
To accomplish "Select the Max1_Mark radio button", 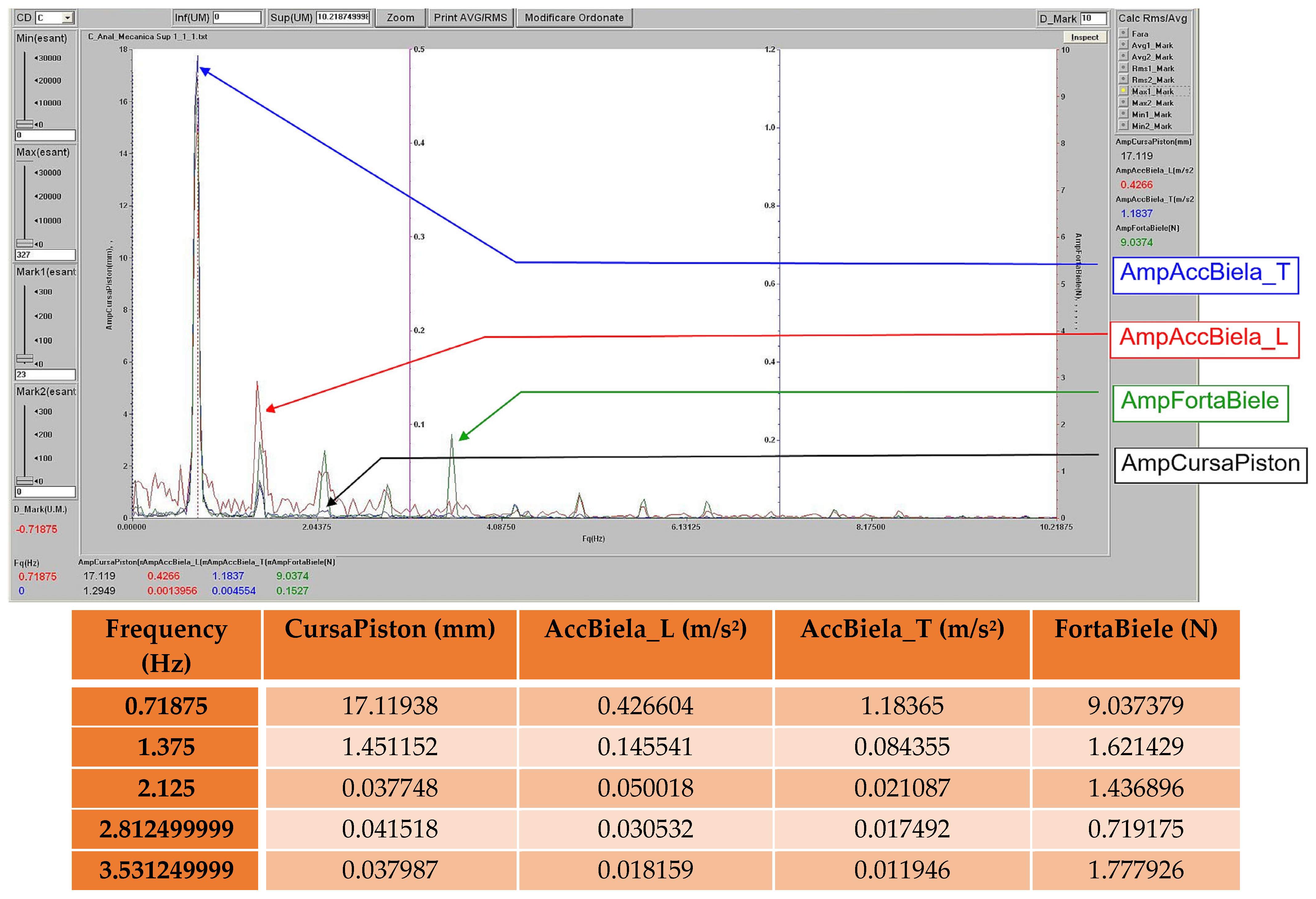I will [1124, 91].
